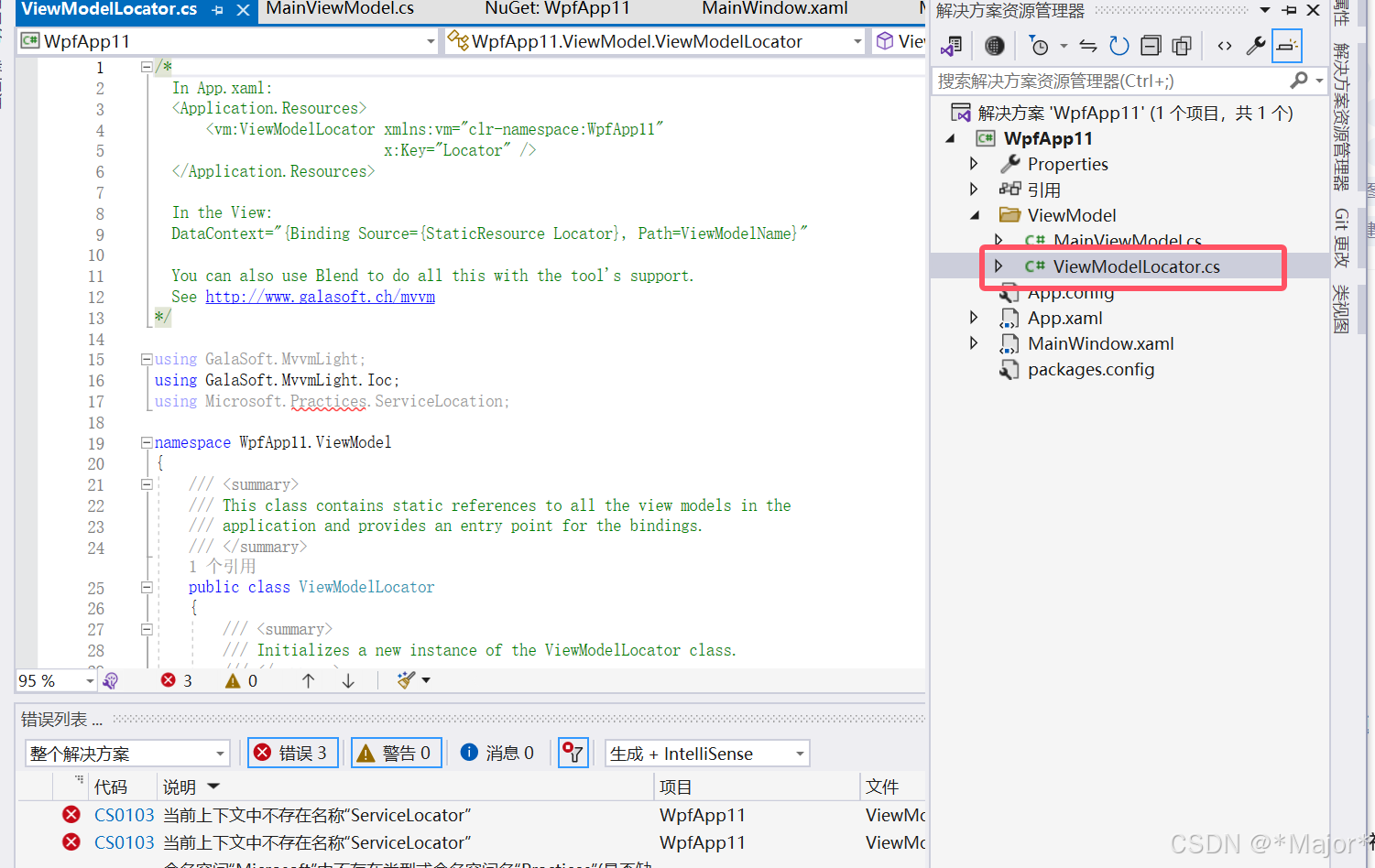The width and height of the screenshot is (1375, 868).
Task: Go to previous issue with up arrow
Action: click(x=308, y=680)
